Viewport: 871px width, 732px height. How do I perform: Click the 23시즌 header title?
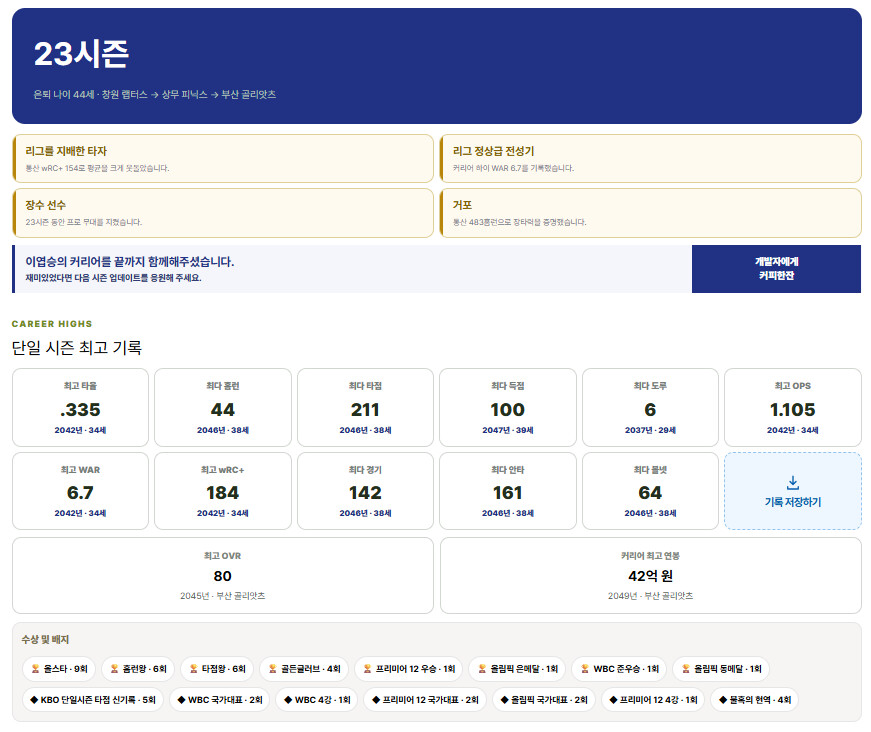(82, 54)
